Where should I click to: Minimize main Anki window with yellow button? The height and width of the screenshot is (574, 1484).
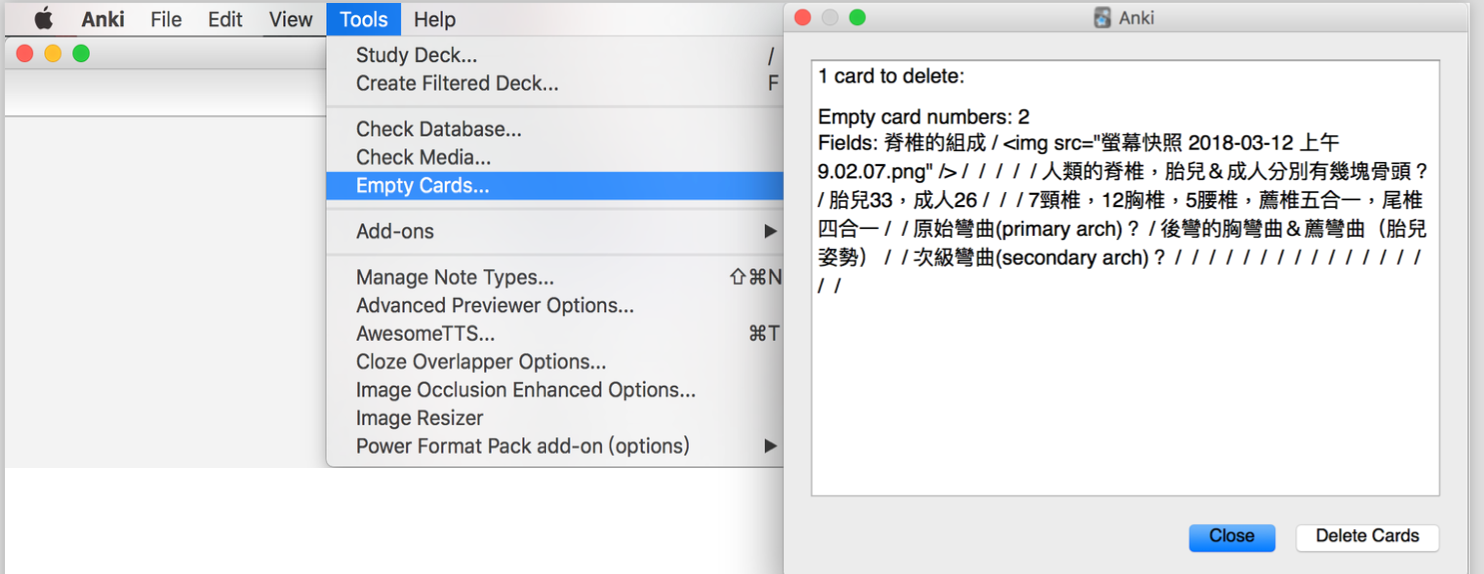click(x=53, y=54)
